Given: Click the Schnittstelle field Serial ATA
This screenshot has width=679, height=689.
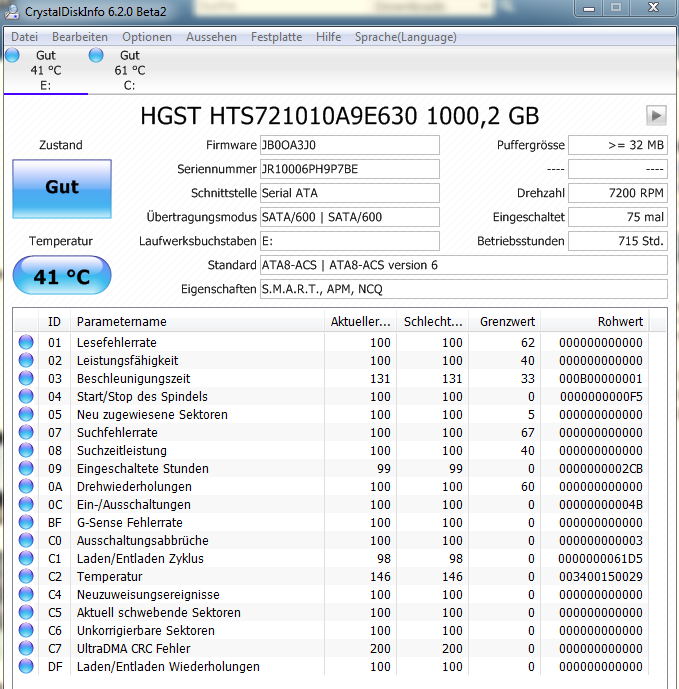Looking at the screenshot, I should tap(350, 193).
